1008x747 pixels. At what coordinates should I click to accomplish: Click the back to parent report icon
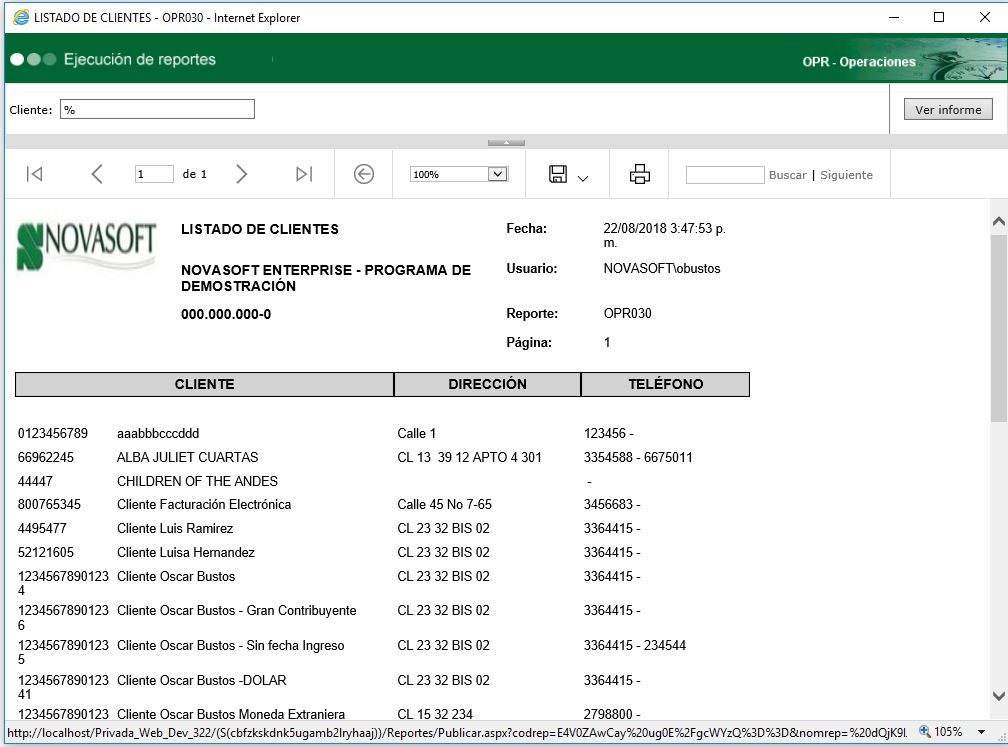(364, 174)
